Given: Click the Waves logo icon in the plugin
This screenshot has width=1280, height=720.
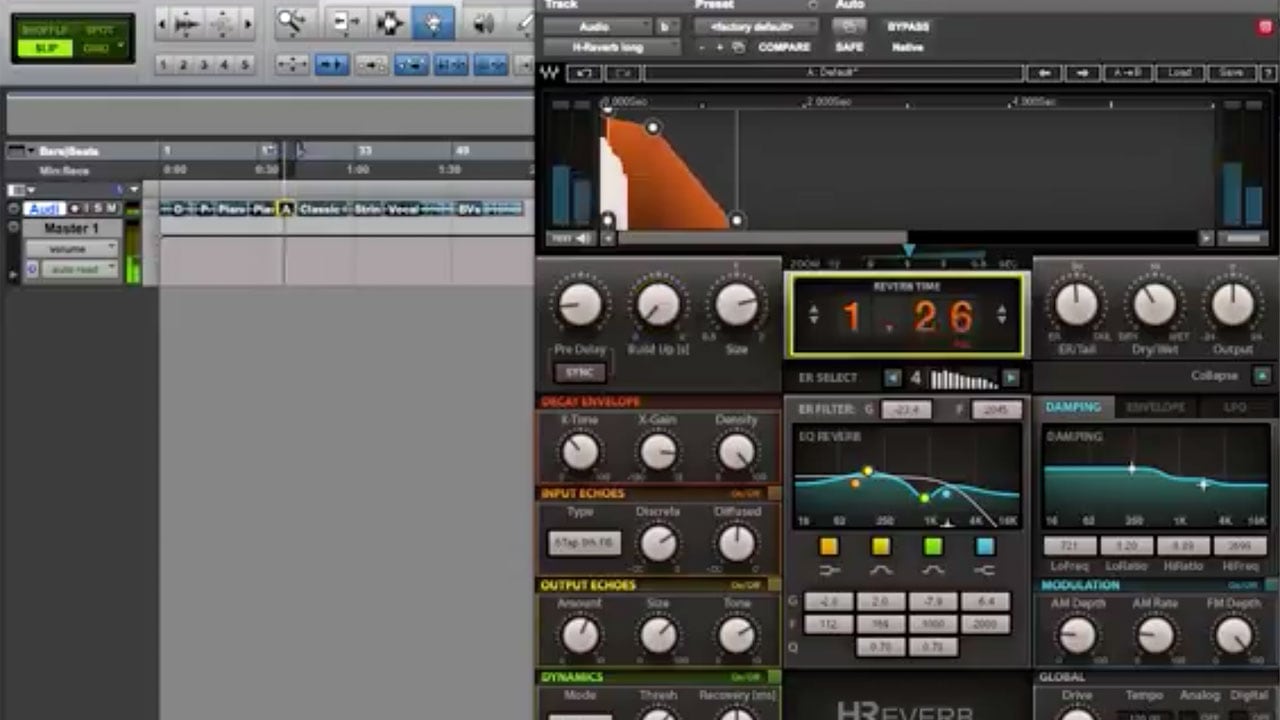Looking at the screenshot, I should click(550, 73).
